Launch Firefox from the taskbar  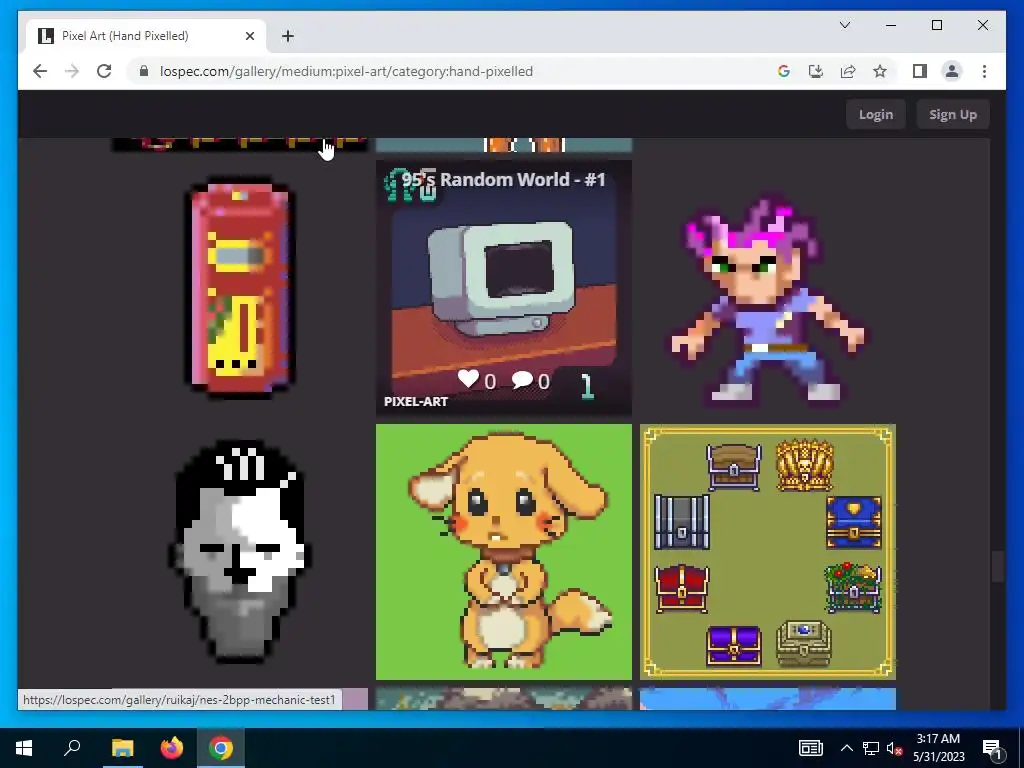[172, 748]
